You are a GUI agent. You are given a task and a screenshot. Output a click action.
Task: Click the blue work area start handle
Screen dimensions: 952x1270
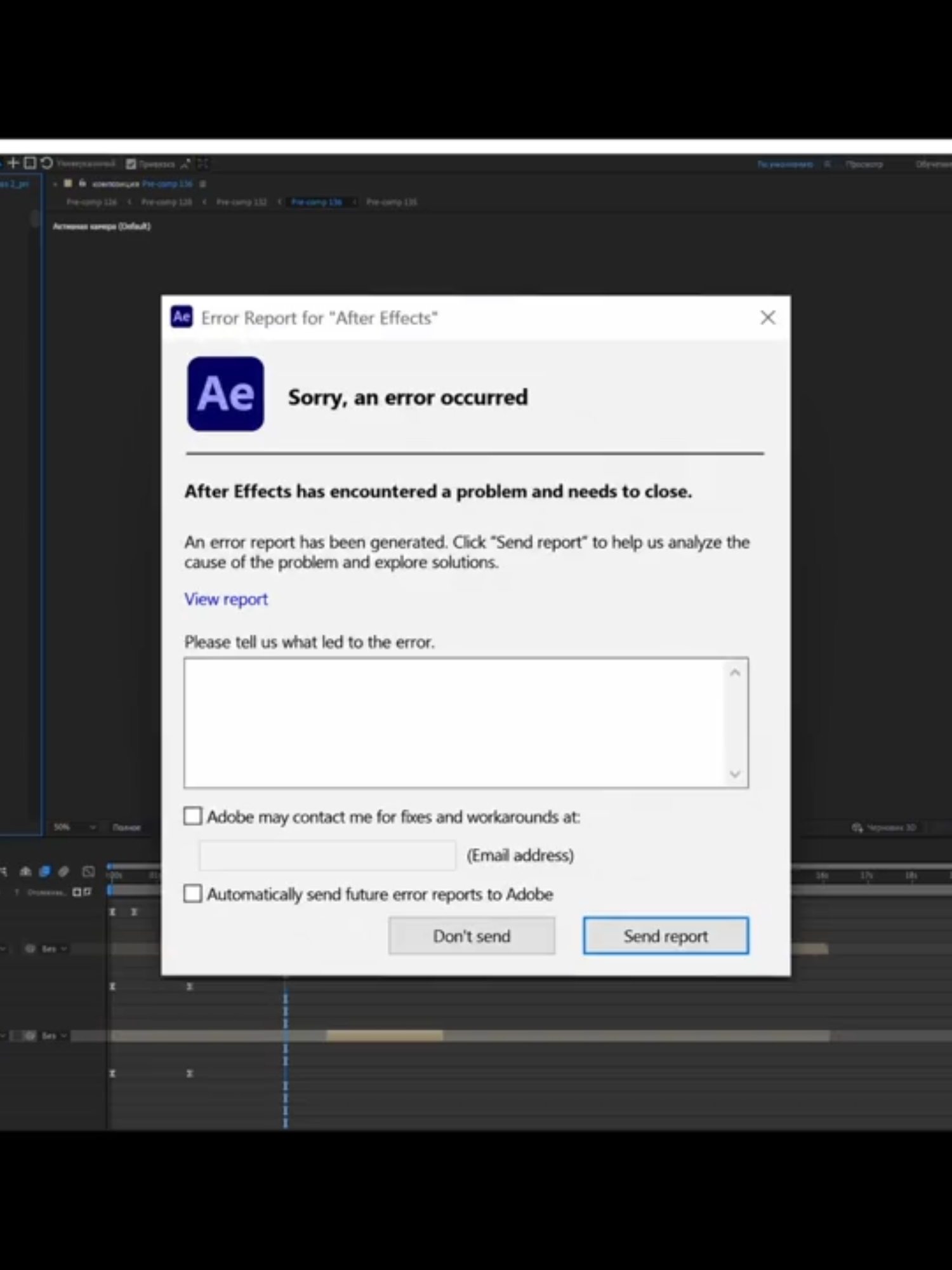click(110, 891)
